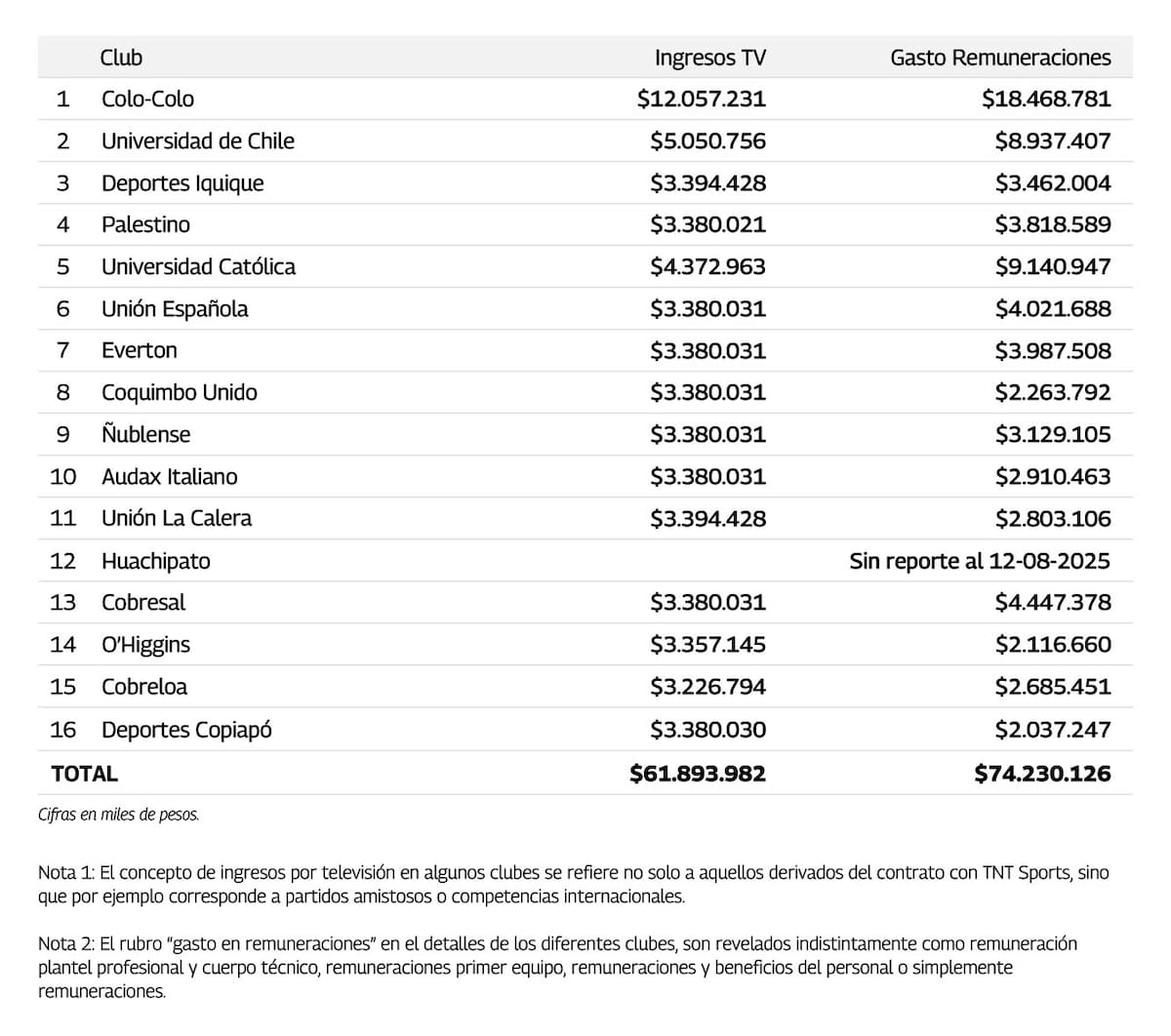Click the Ingresos TV column header
1171x1036 pixels.
tap(710, 58)
